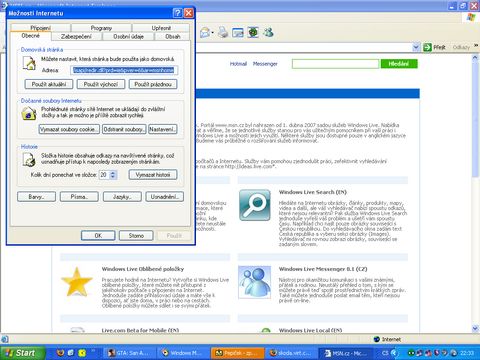This screenshot has height=360, width=480.
Task: Click the green Hledání search button
Action: [399, 64]
